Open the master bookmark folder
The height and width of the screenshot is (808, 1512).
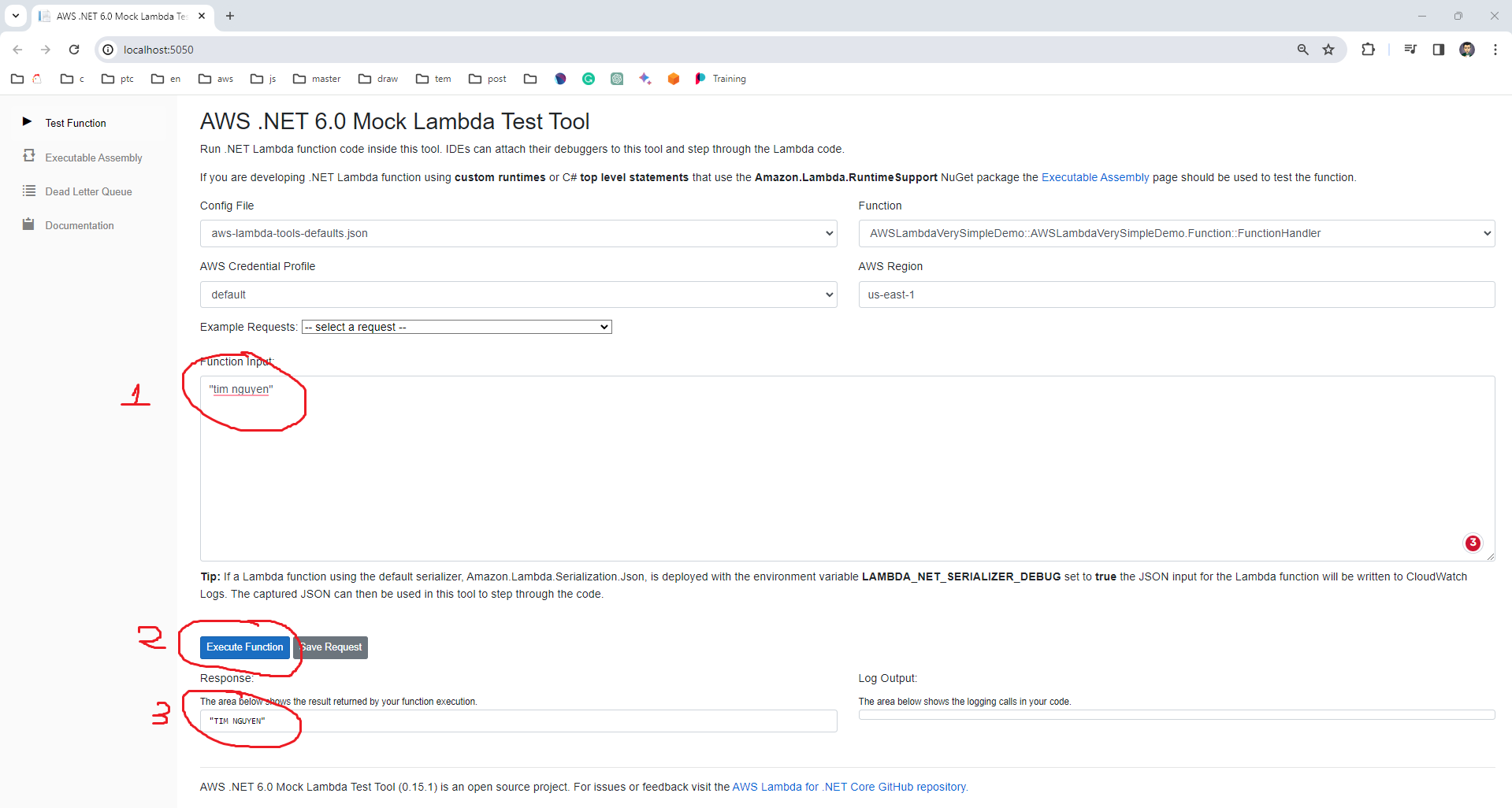(x=317, y=79)
